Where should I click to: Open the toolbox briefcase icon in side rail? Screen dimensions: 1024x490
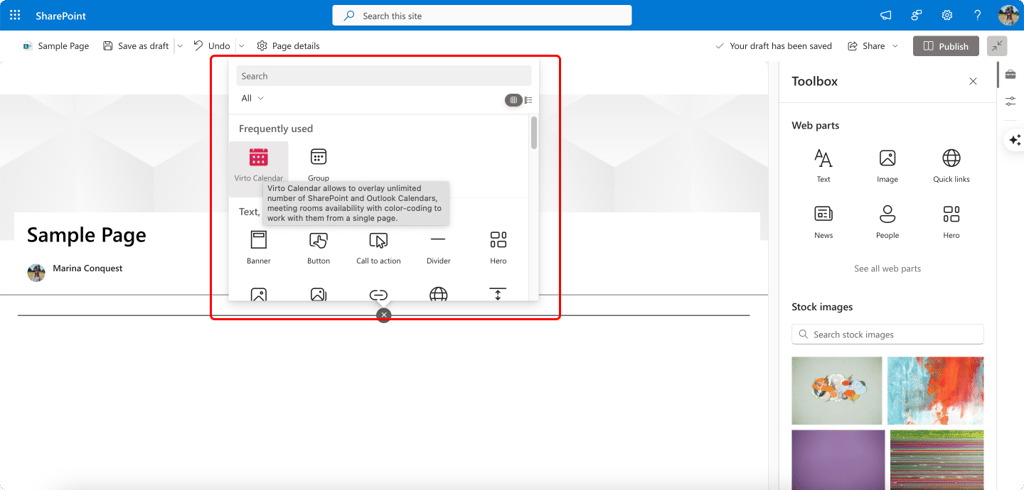click(1010, 74)
